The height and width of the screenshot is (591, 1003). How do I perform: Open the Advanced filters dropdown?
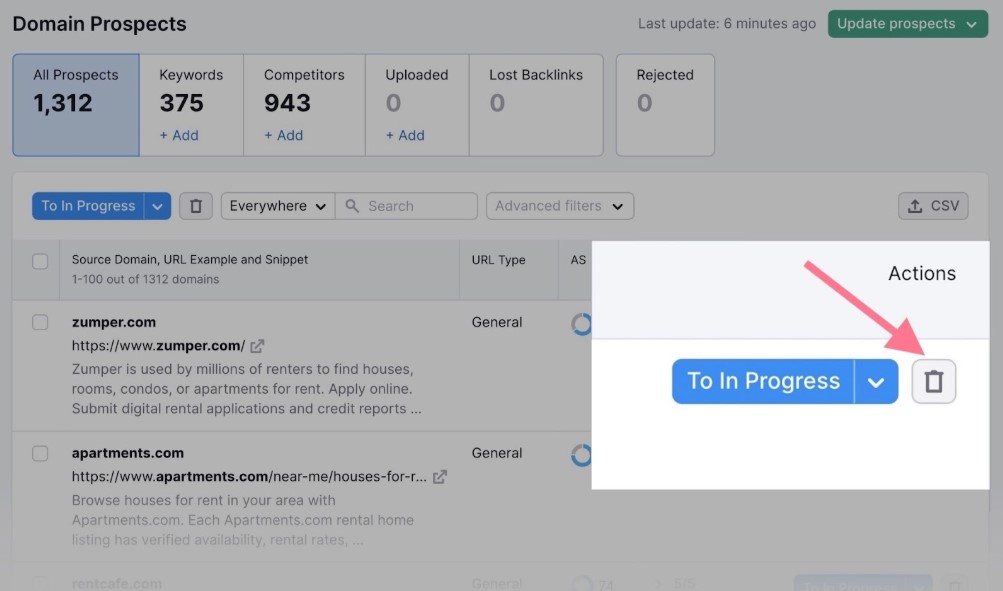click(559, 206)
